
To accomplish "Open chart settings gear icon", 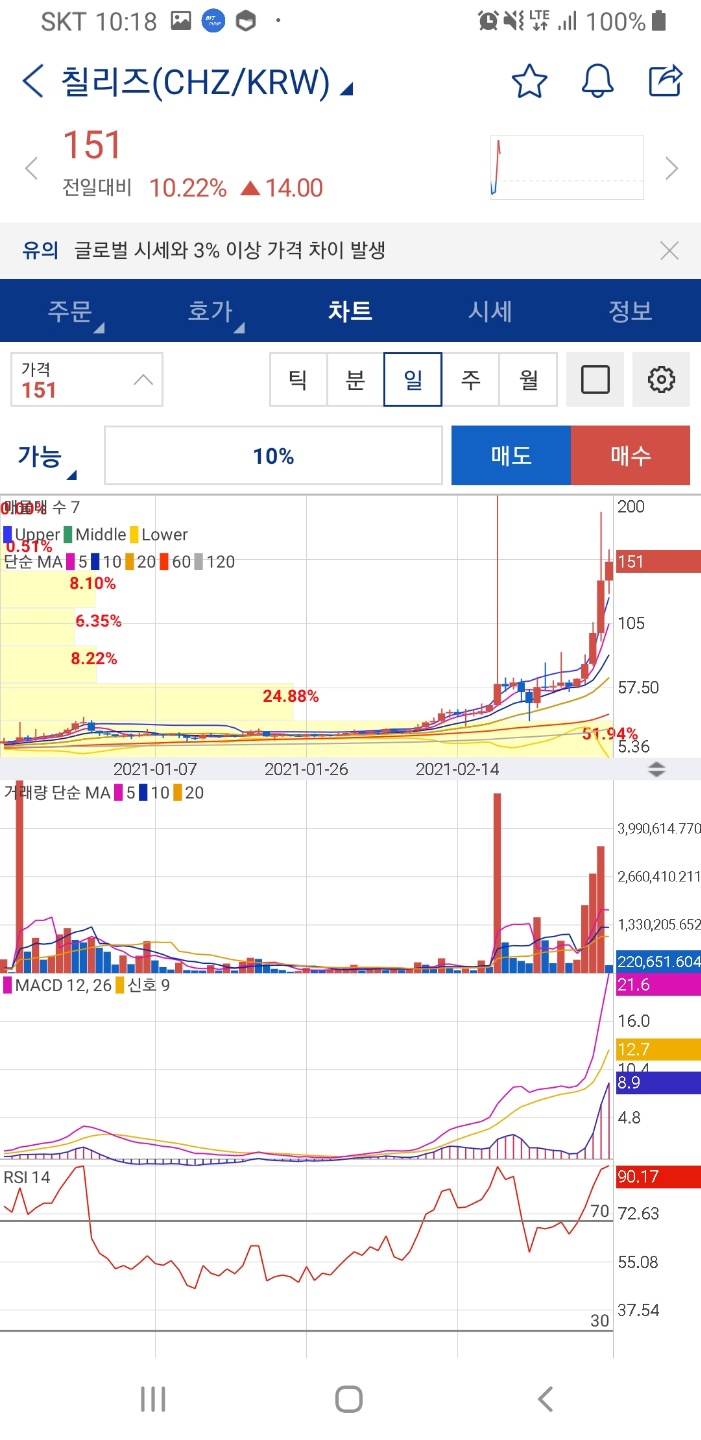I will pyautogui.click(x=661, y=379).
